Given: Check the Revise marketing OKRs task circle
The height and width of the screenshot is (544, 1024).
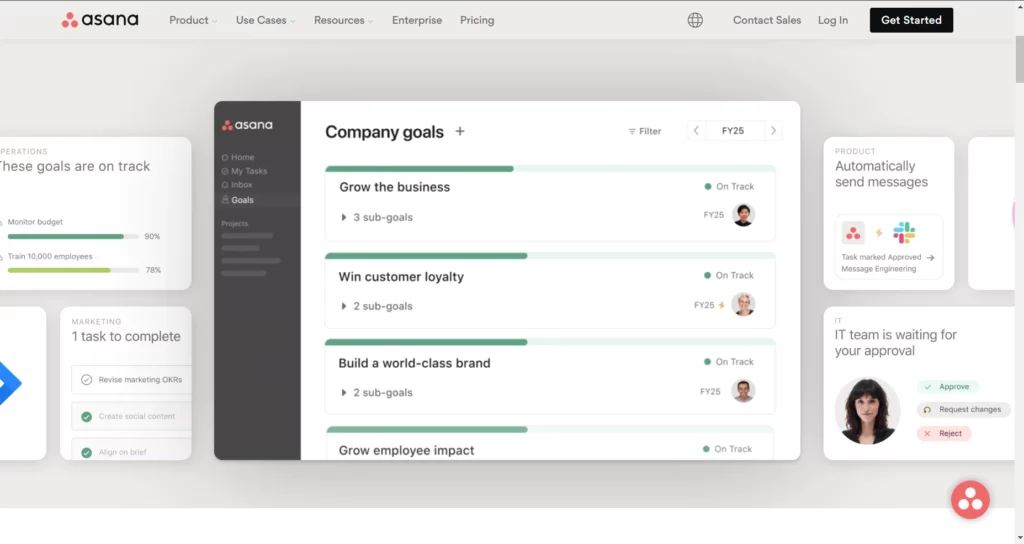Looking at the screenshot, I should [x=87, y=380].
